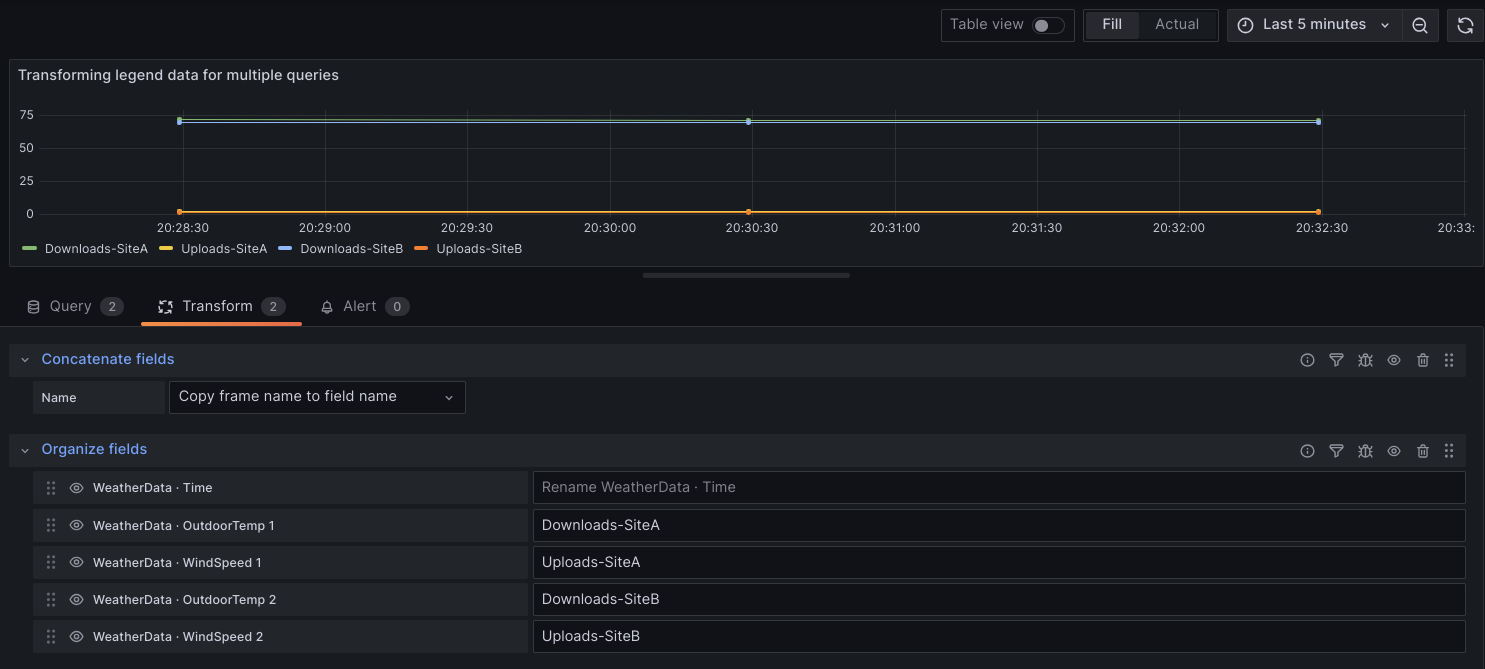Select Actual in the Fill/Actual control
The width and height of the screenshot is (1485, 669).
click(1177, 24)
